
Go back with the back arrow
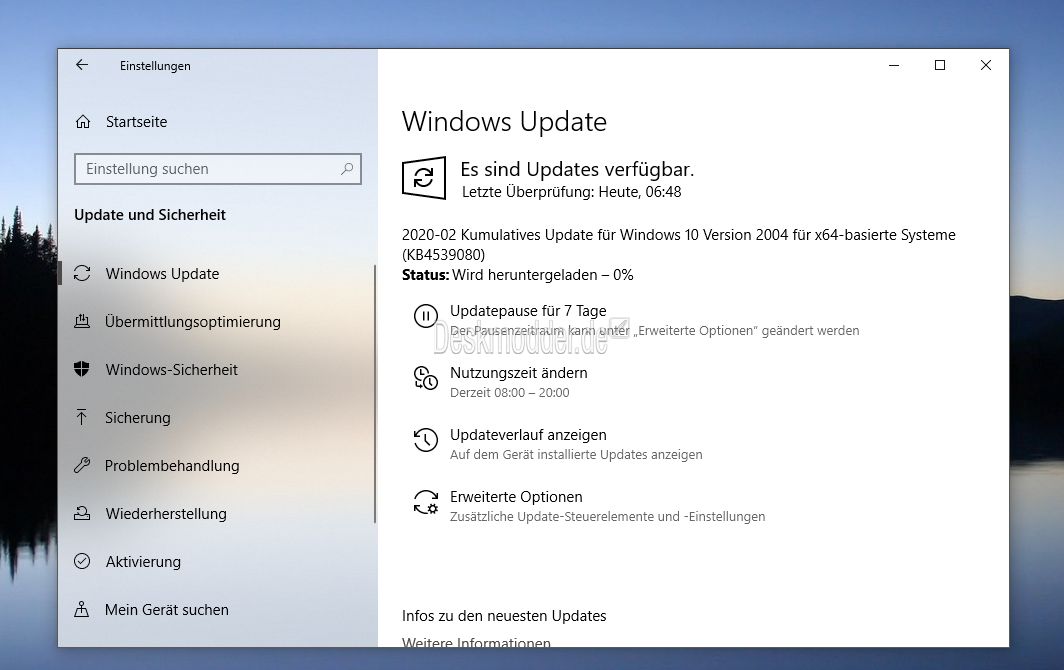pos(82,65)
